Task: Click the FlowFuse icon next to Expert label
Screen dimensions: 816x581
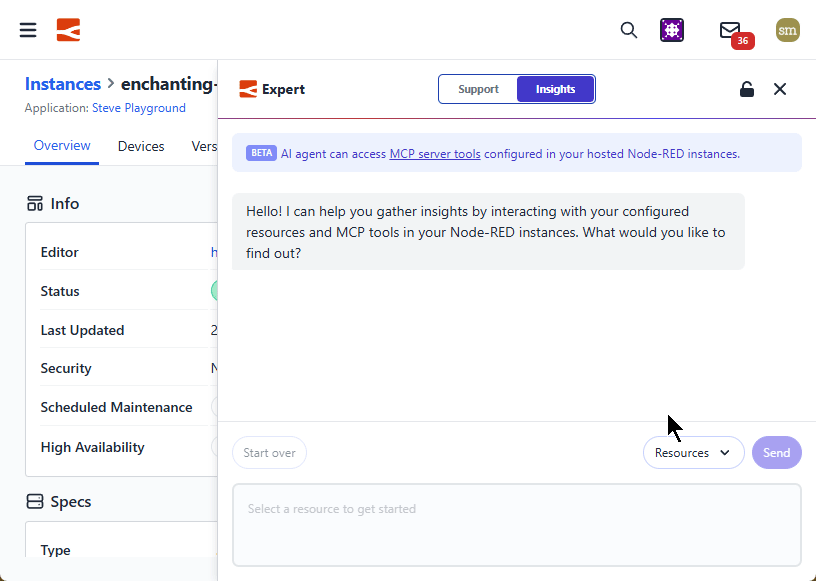Action: click(246, 89)
